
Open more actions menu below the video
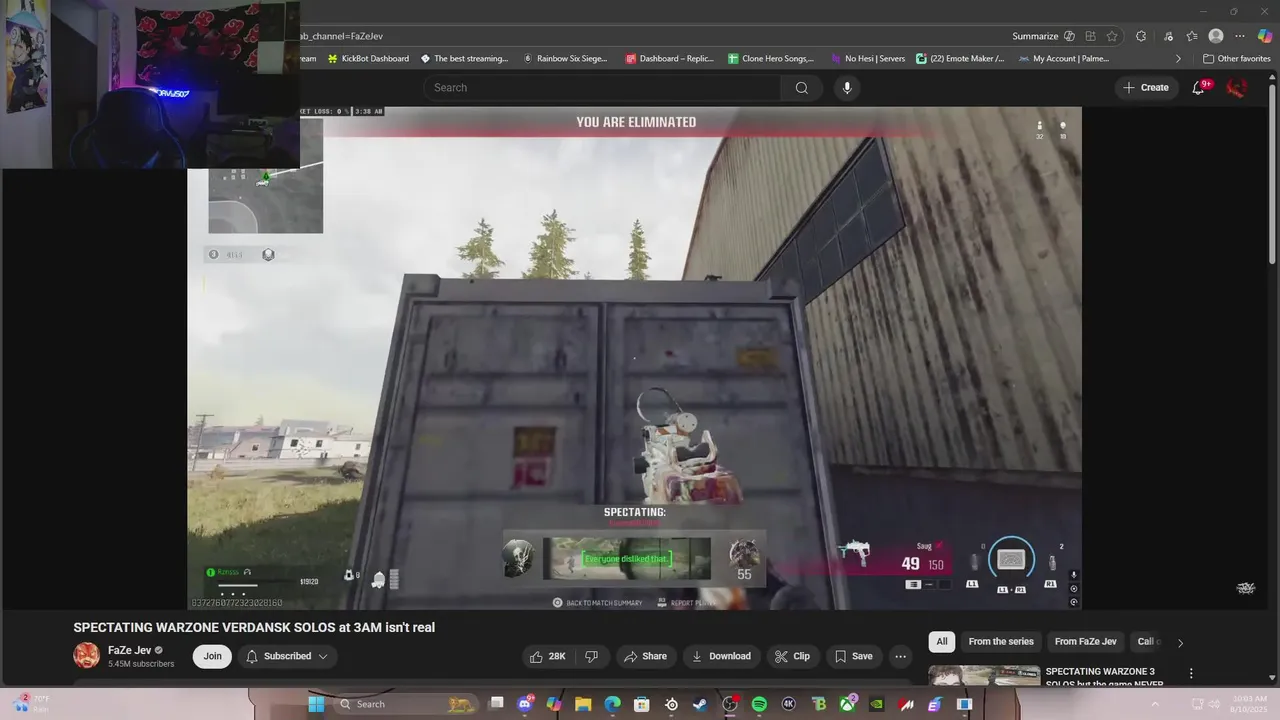pos(900,656)
